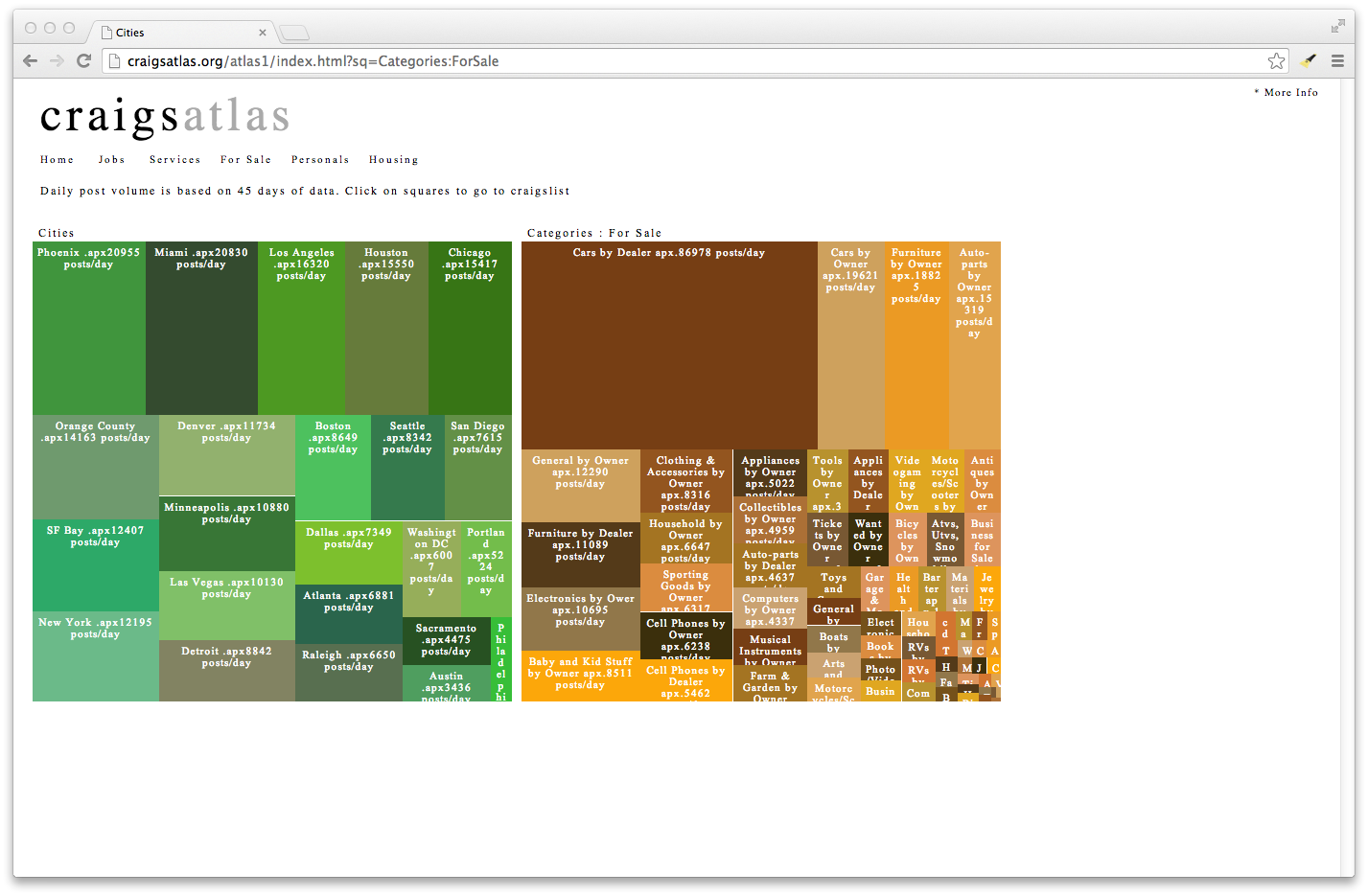Click the Denver apx11734 square
The image size is (1368, 896).
coord(226,455)
